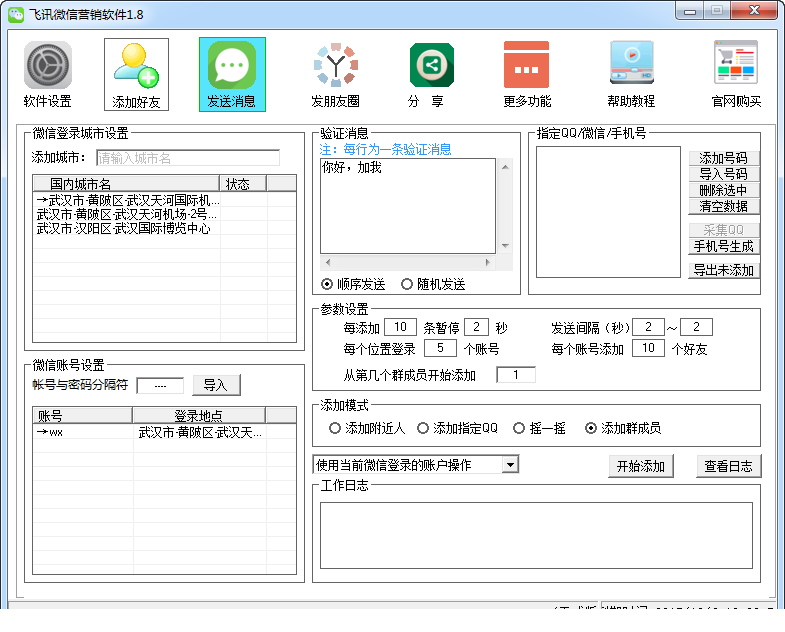Viewport: 785px width, 632px height.
Task: Click the 发送间隔 minimum seconds field
Action: 648,328
